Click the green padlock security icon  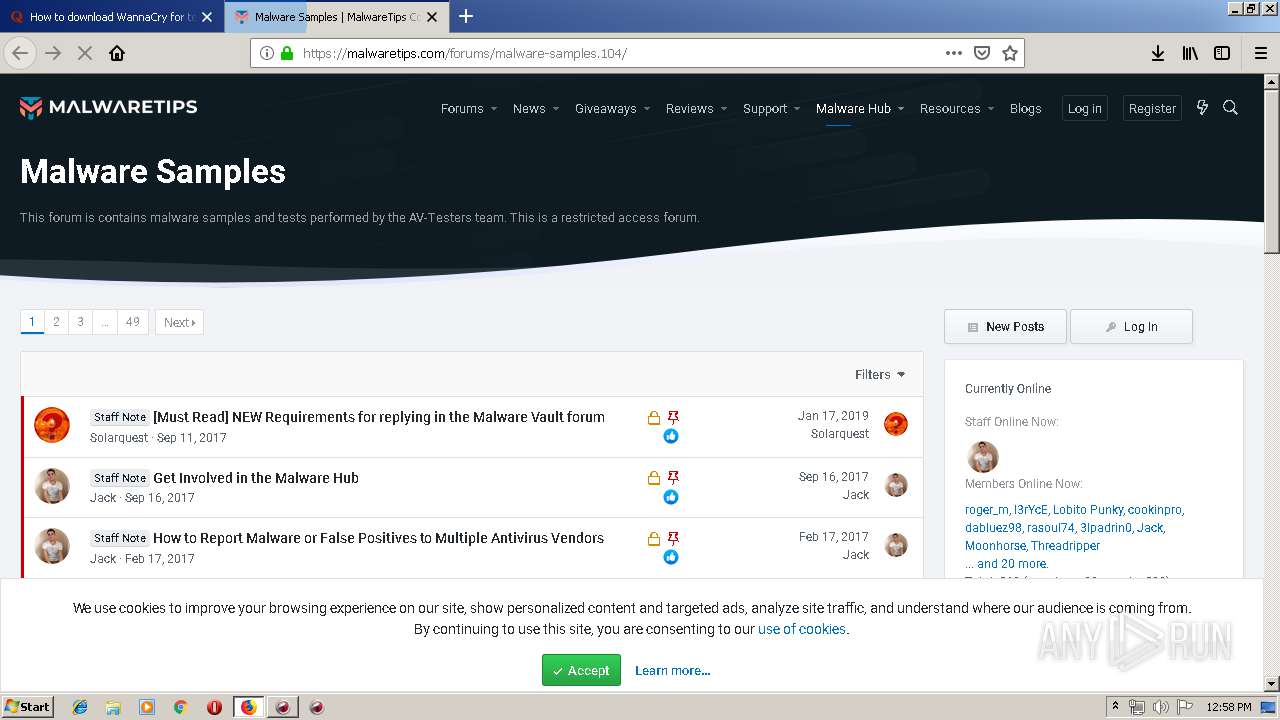click(x=287, y=53)
